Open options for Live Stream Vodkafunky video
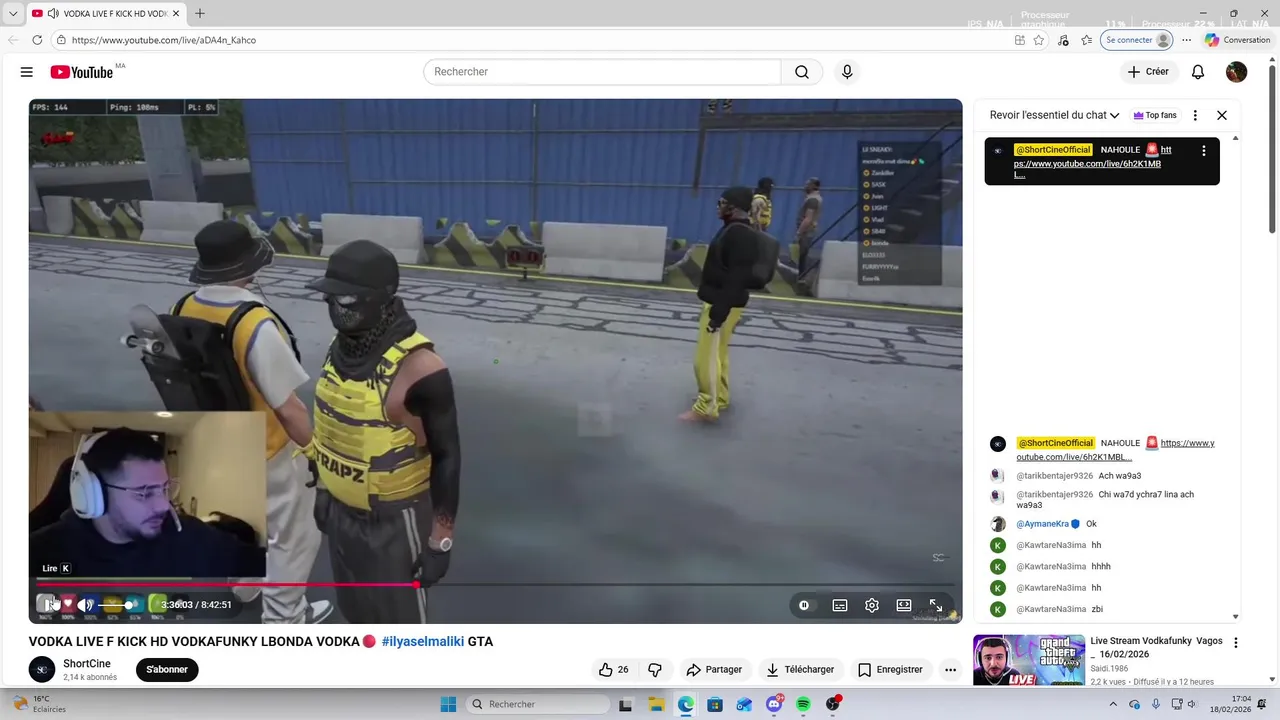Viewport: 1280px width, 720px height. point(1236,643)
